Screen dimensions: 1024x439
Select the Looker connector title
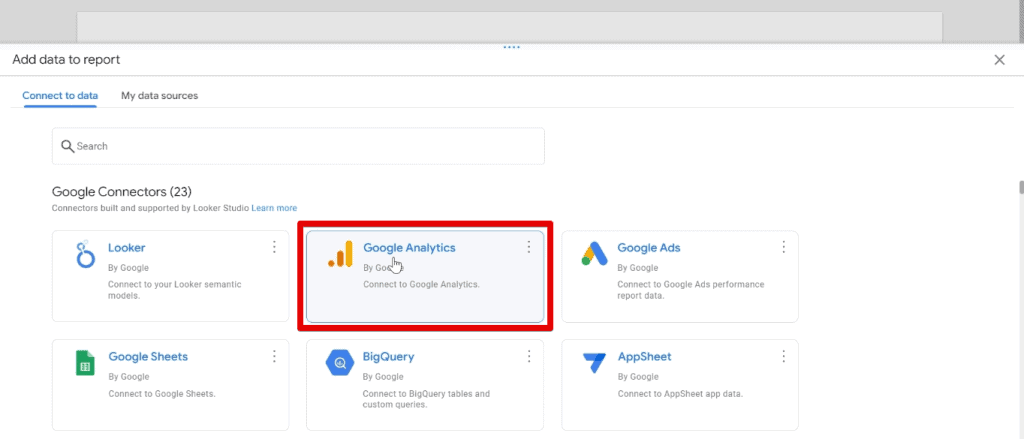(x=127, y=248)
